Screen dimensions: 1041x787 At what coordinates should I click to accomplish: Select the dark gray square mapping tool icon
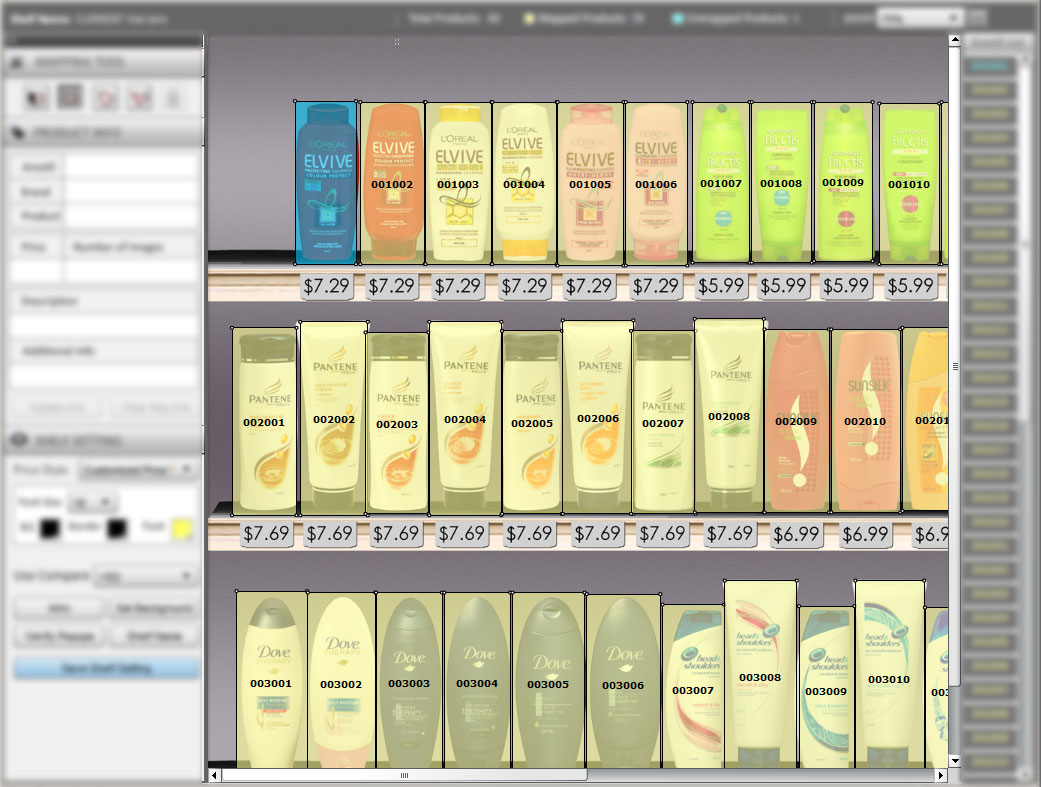pos(69,97)
